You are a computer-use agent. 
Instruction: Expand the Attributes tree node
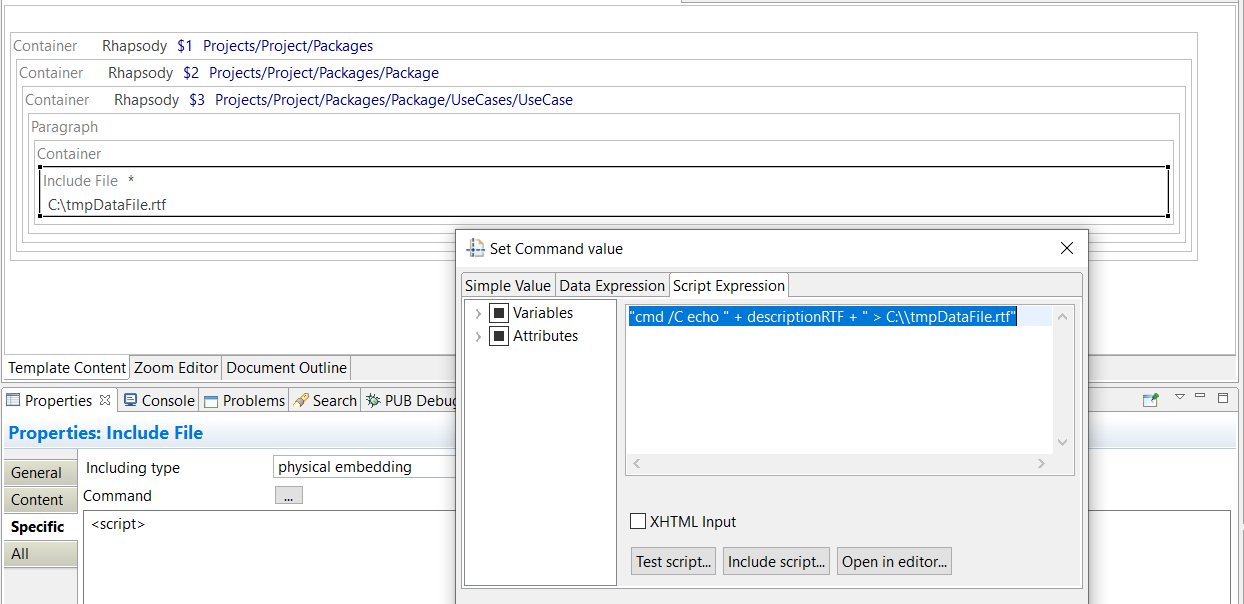point(478,337)
